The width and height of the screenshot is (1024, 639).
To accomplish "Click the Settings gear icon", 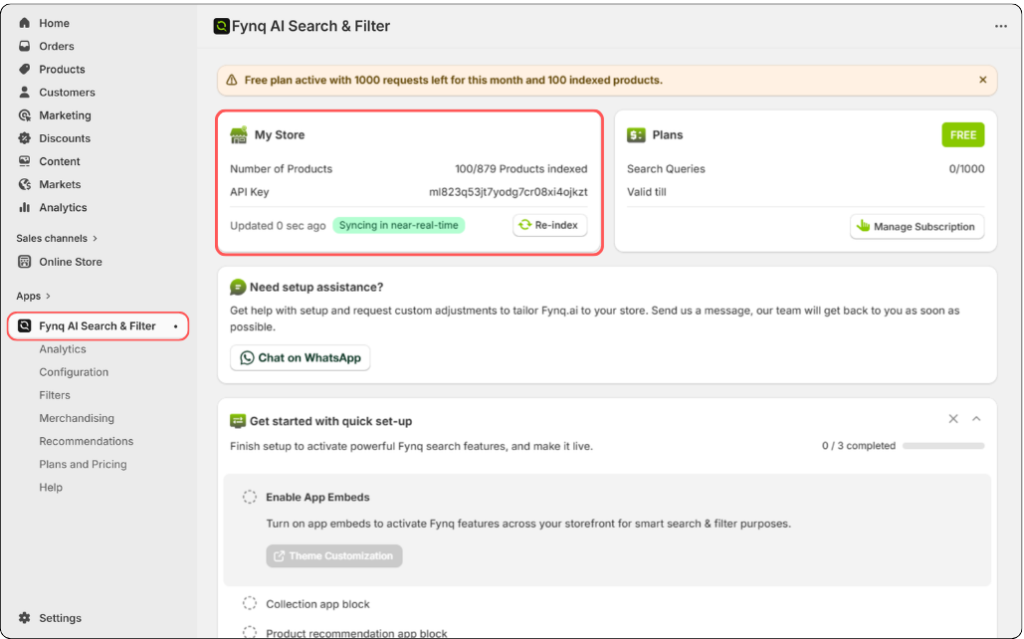I will (x=24, y=617).
